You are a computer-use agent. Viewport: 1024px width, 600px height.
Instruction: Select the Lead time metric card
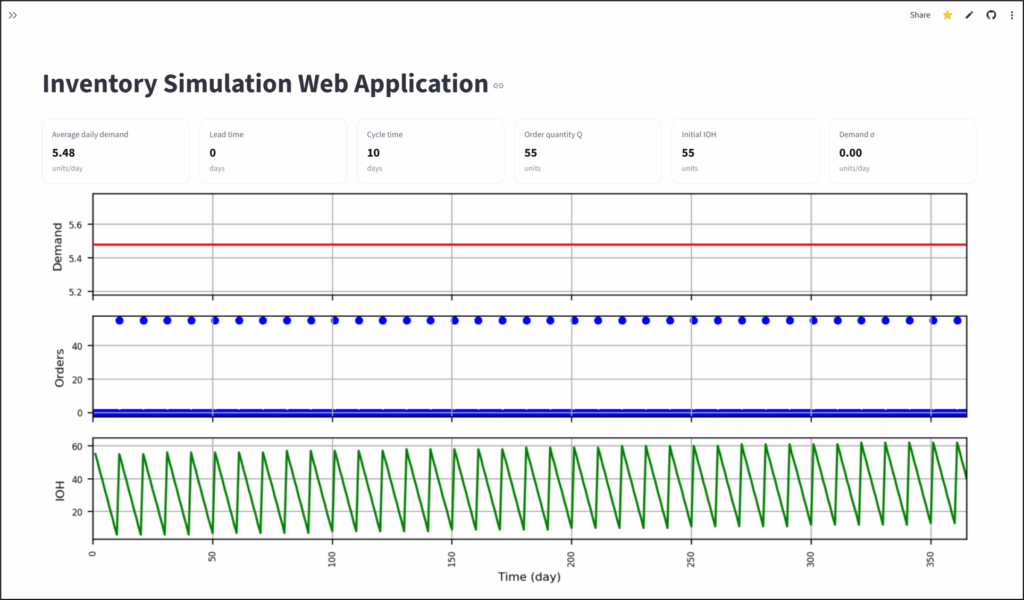click(x=273, y=151)
